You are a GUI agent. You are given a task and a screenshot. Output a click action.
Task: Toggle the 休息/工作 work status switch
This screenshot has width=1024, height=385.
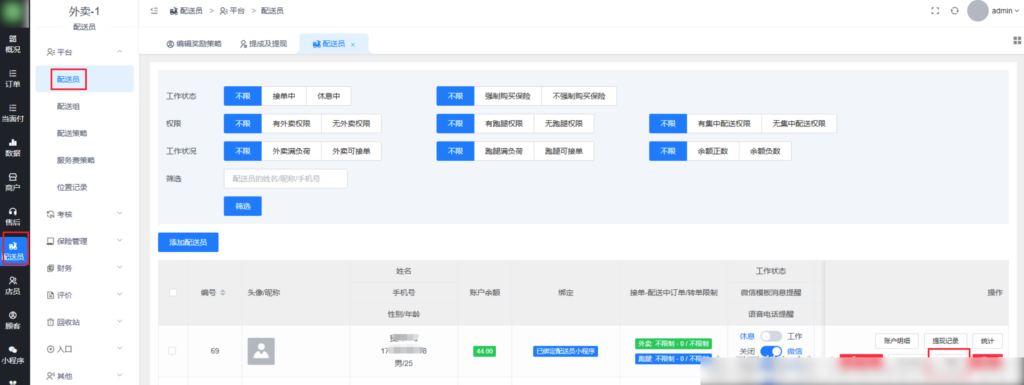tap(771, 336)
